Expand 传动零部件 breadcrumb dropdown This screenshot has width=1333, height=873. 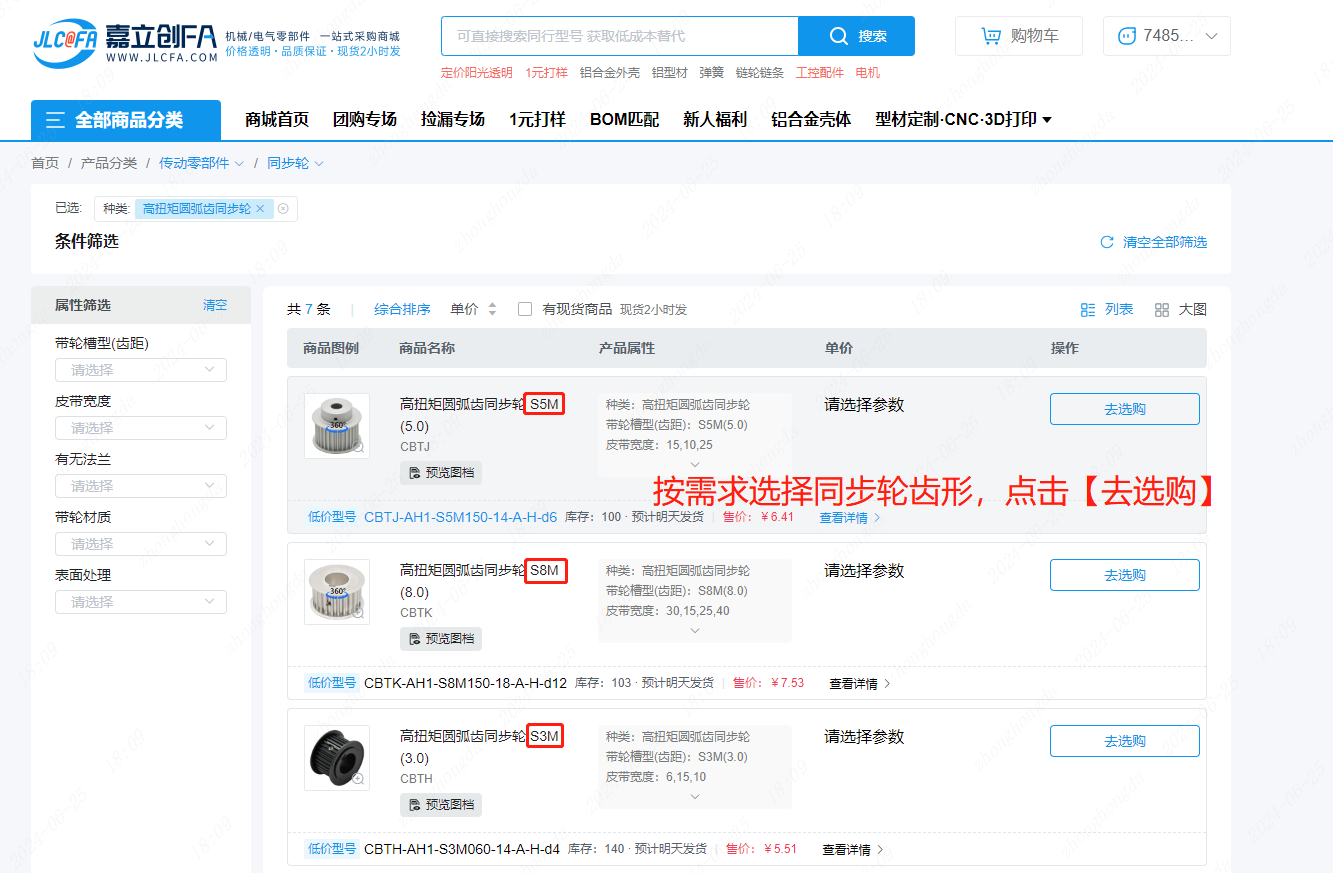[x=237, y=163]
